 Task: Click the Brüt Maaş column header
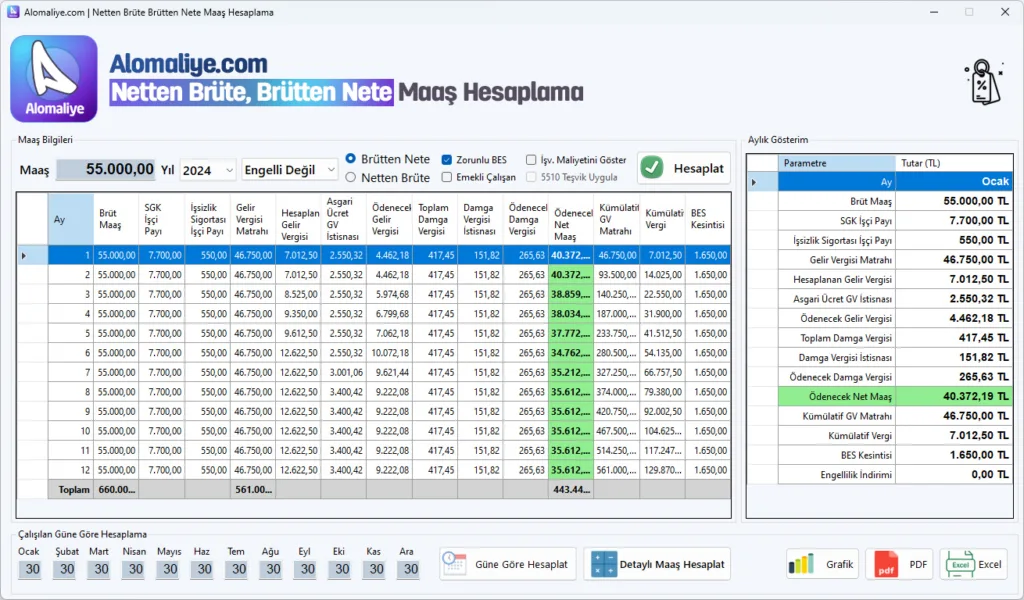pyautogui.click(x=116, y=219)
